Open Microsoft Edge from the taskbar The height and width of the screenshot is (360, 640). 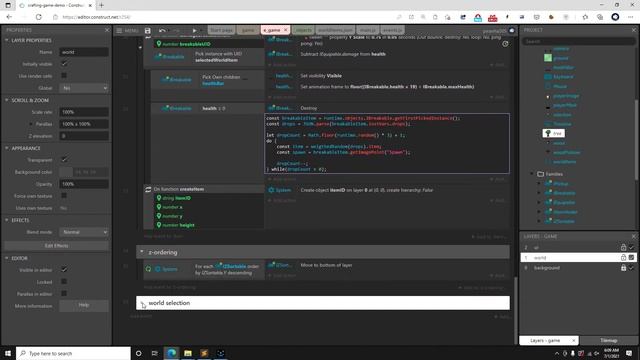(171, 353)
